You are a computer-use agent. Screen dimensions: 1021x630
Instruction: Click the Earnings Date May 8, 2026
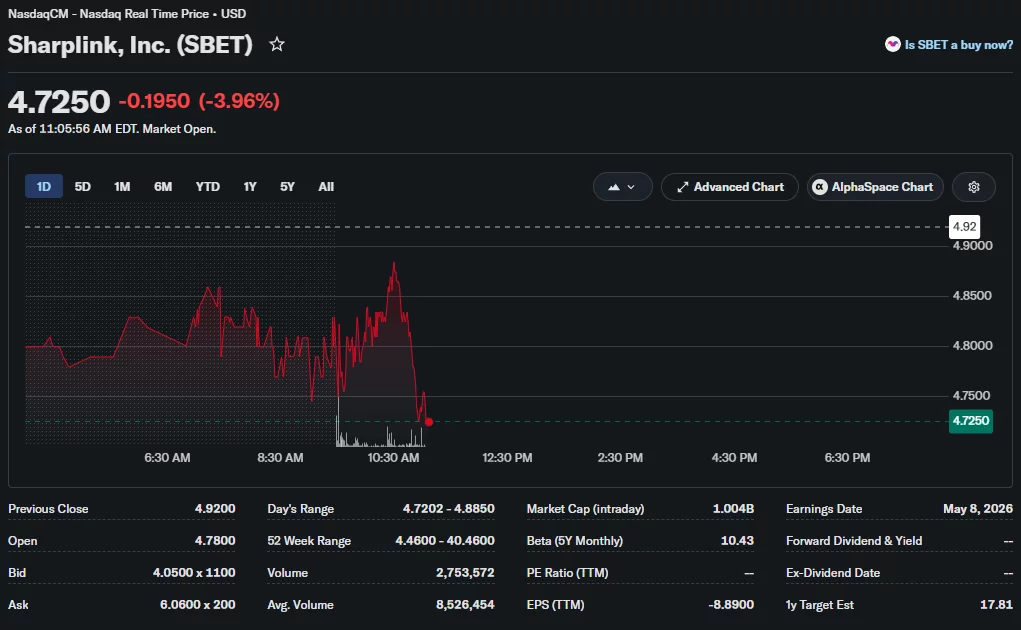[x=978, y=508]
